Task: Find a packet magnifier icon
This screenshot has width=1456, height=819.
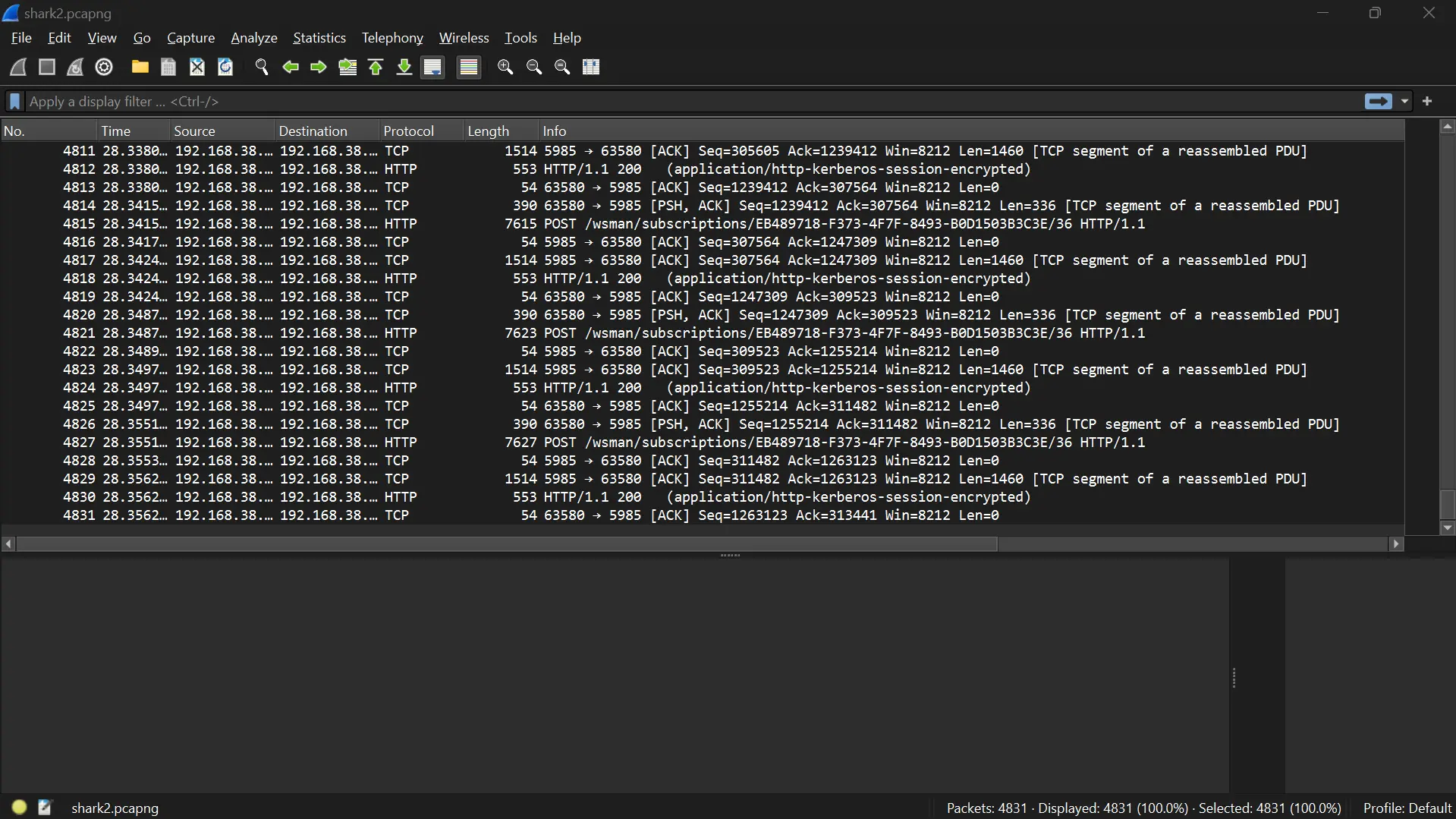Action: coord(262,67)
